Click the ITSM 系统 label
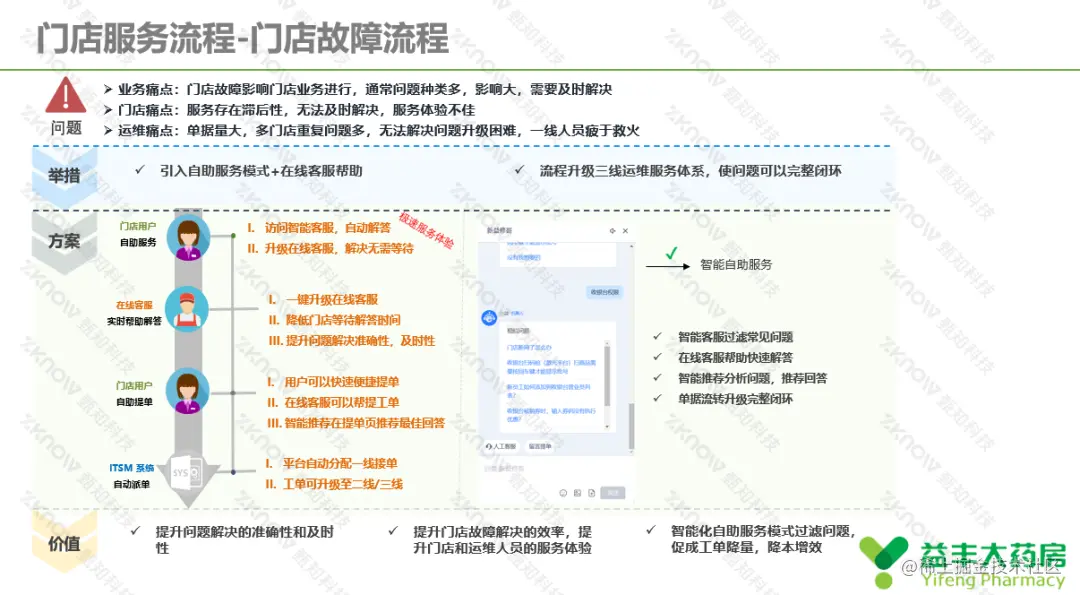 coord(132,468)
